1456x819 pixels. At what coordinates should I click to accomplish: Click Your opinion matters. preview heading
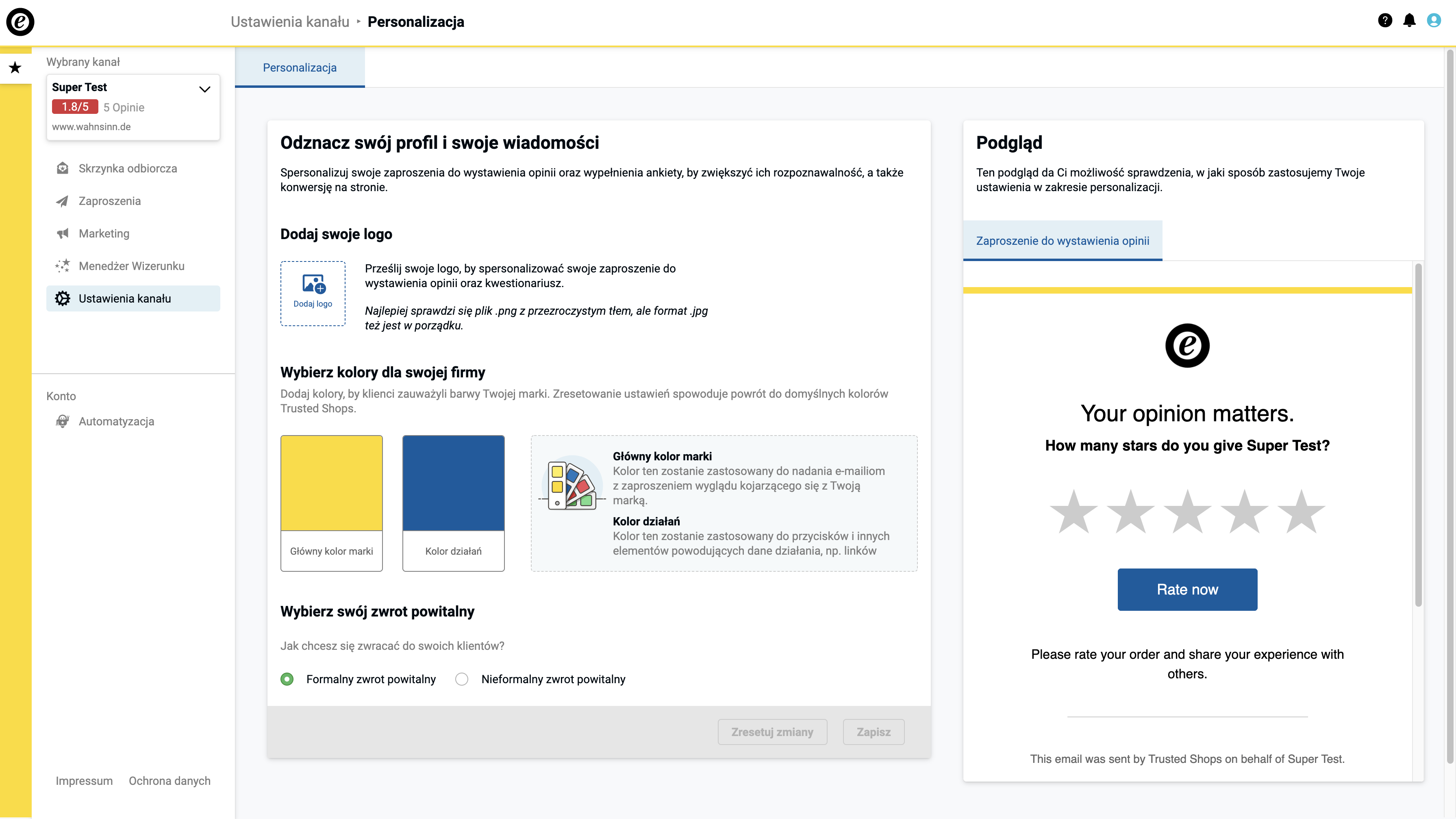pyautogui.click(x=1187, y=414)
